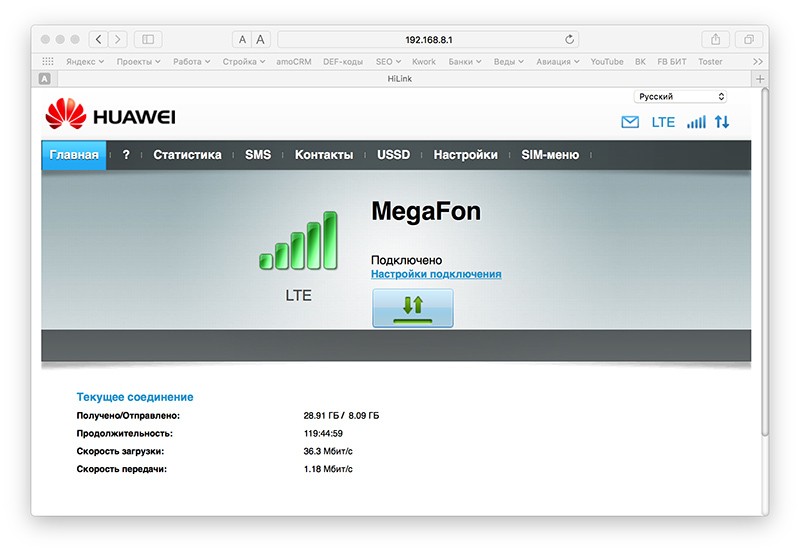Click the header signal strength bars icon

(x=696, y=122)
